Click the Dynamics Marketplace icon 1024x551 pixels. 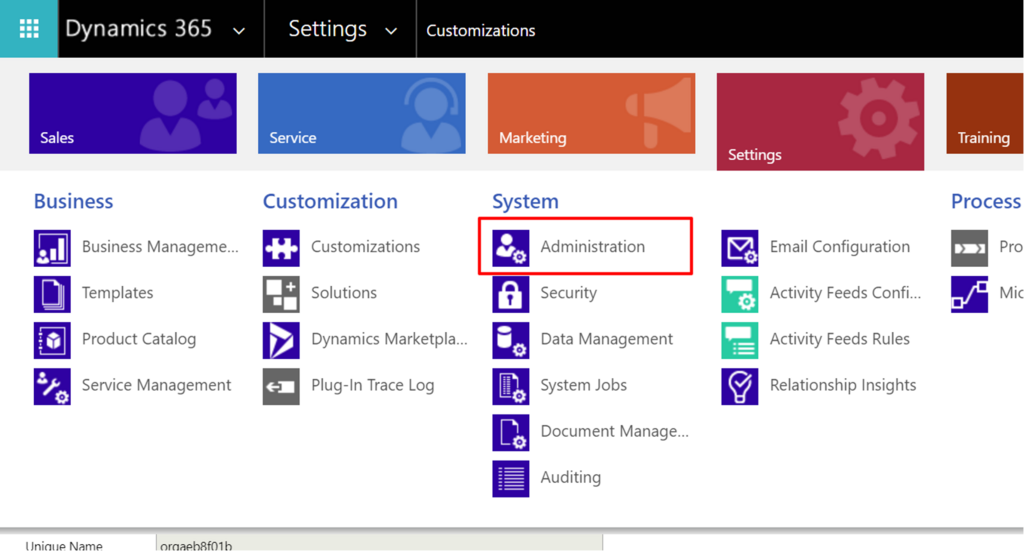(281, 340)
